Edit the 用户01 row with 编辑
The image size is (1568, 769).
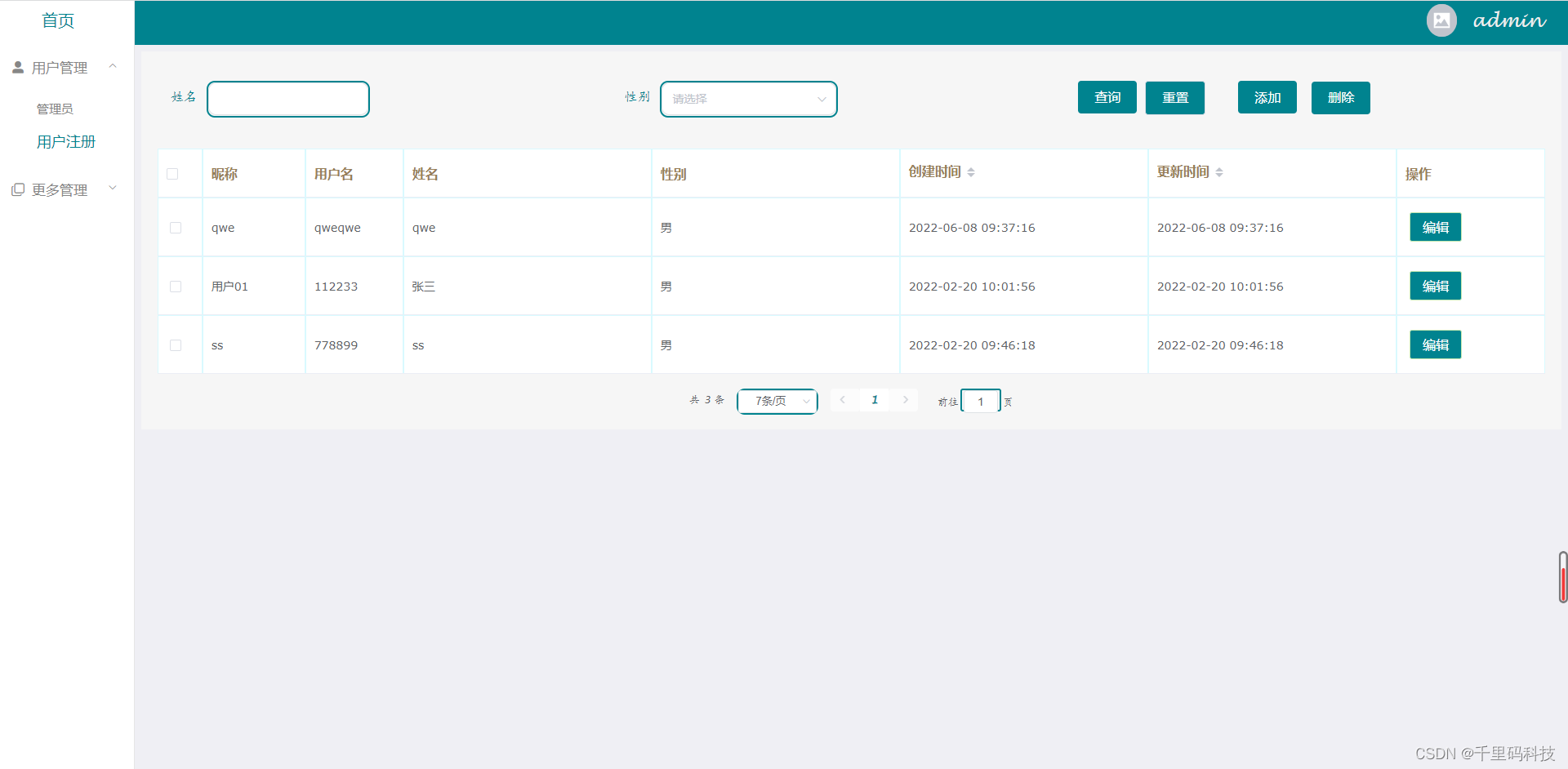tap(1436, 286)
